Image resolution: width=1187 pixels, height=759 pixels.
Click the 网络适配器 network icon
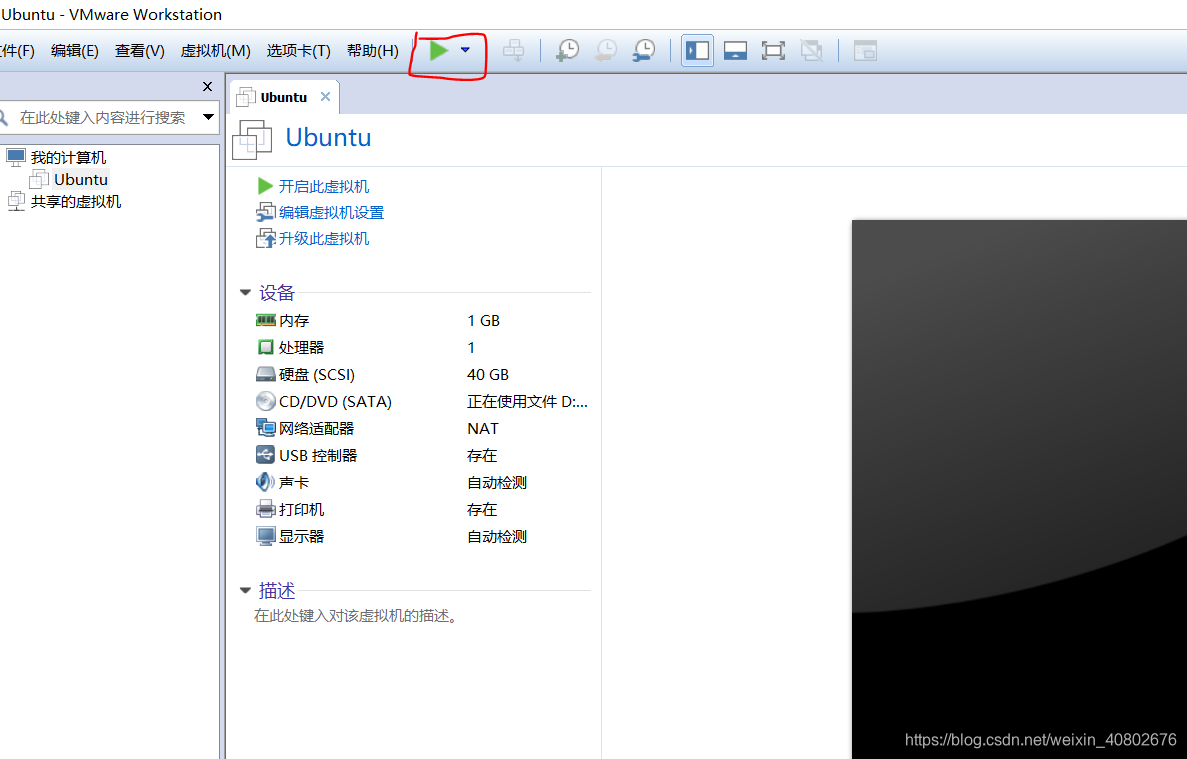(x=266, y=428)
